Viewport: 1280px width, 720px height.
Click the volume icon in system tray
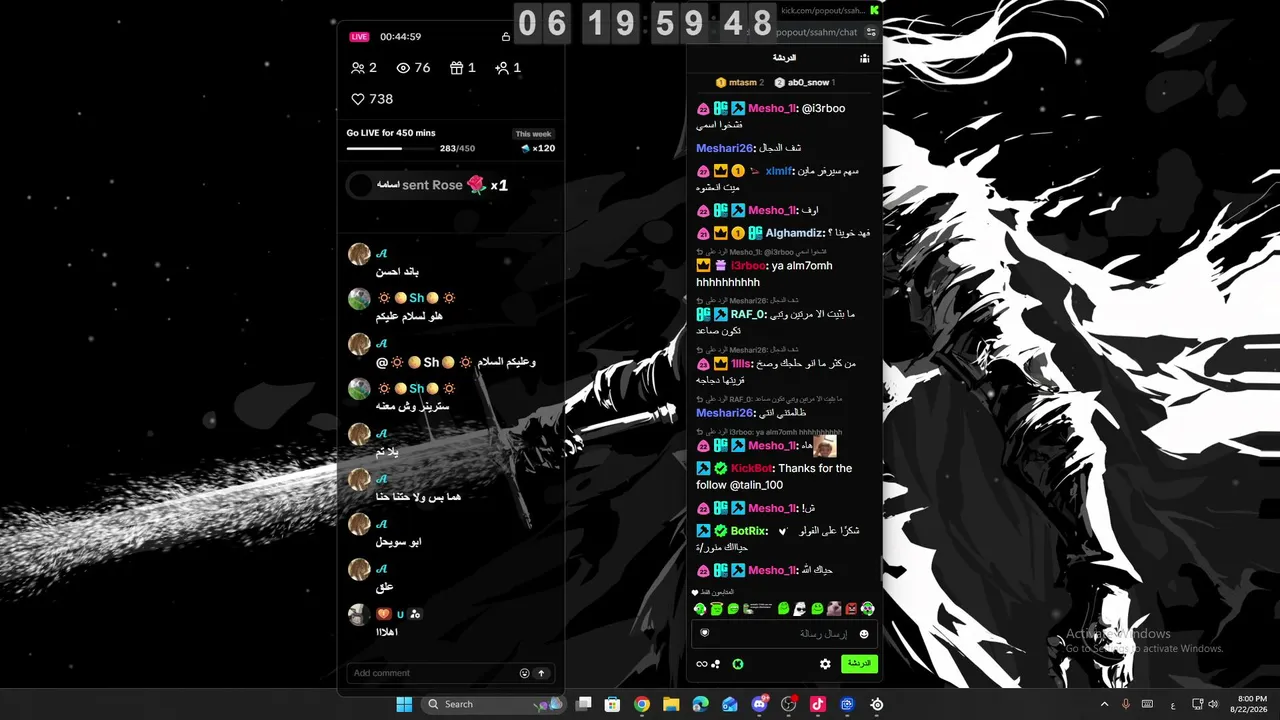click(x=1213, y=704)
